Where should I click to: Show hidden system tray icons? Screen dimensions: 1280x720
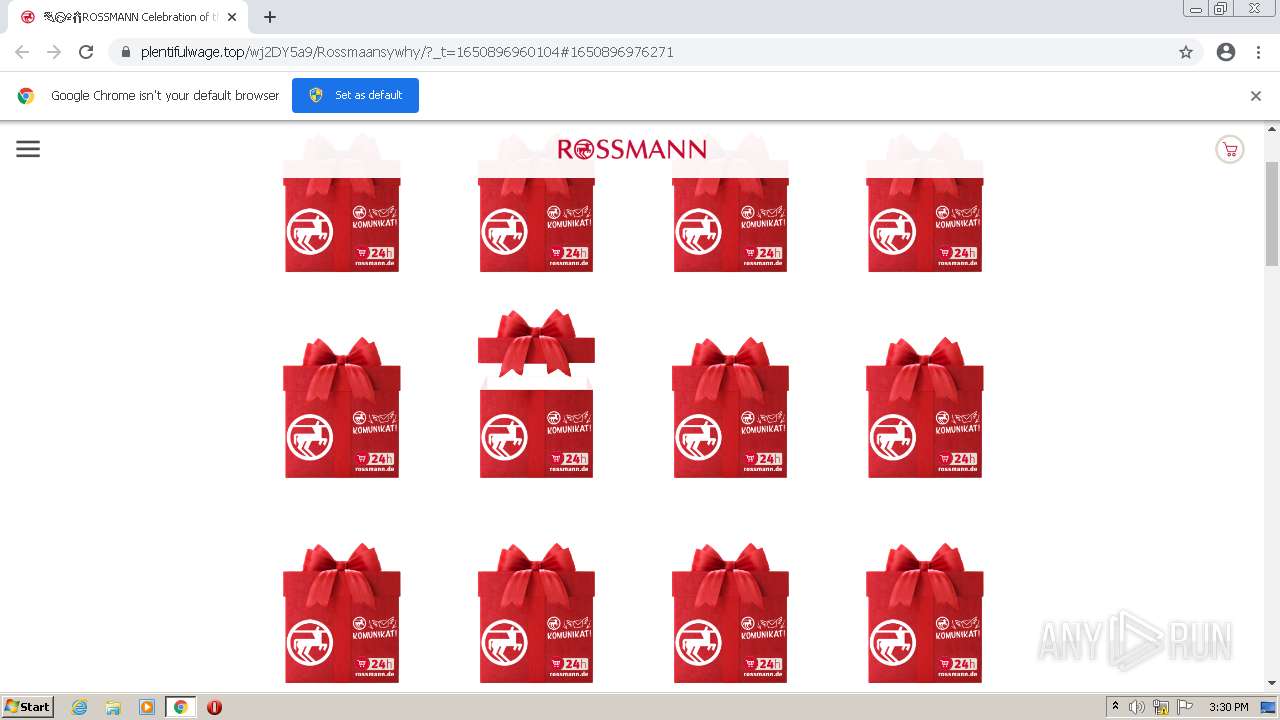pos(1115,707)
